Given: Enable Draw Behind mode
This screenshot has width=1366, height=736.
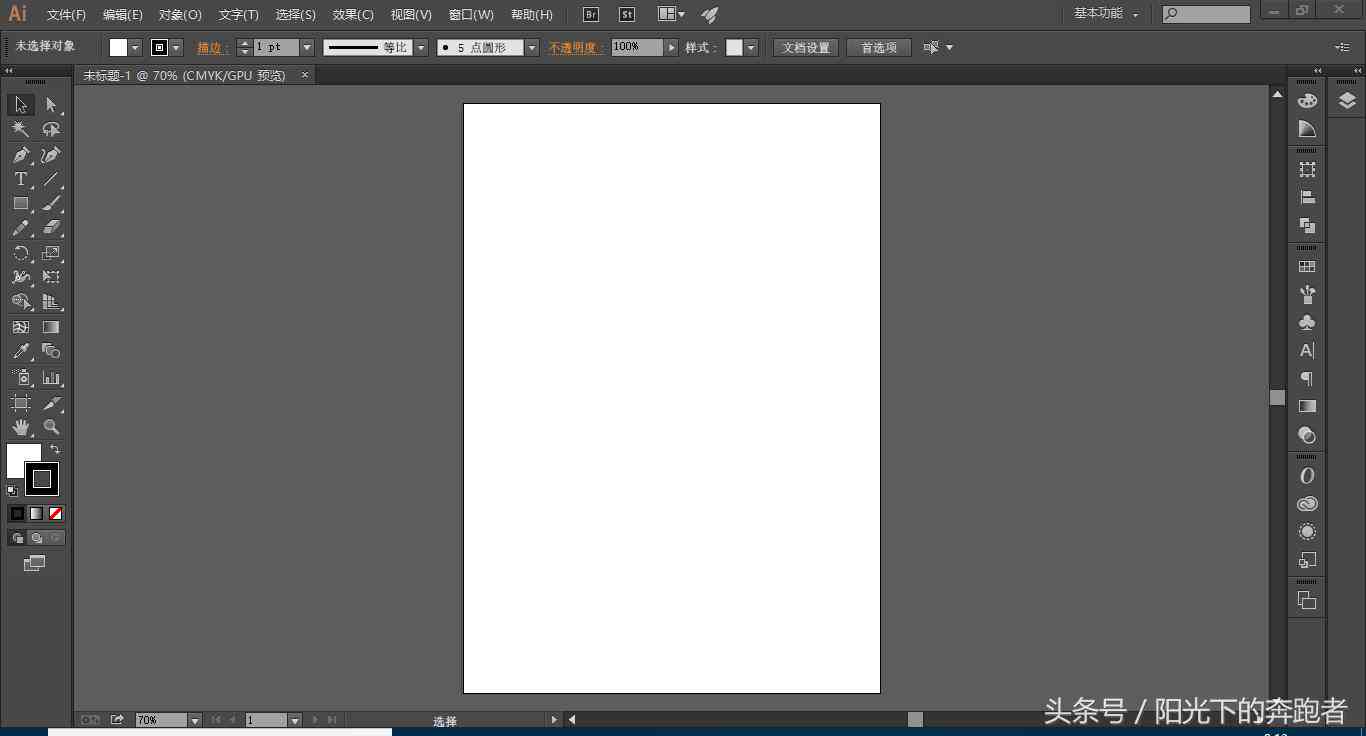Looking at the screenshot, I should point(36,538).
